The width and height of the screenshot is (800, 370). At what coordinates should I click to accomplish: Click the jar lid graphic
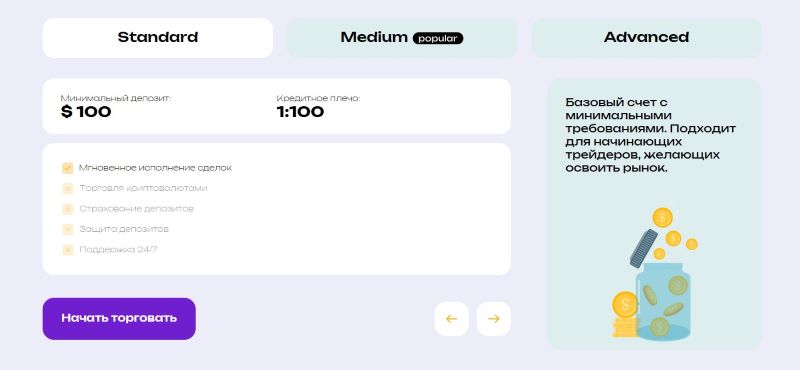(643, 249)
